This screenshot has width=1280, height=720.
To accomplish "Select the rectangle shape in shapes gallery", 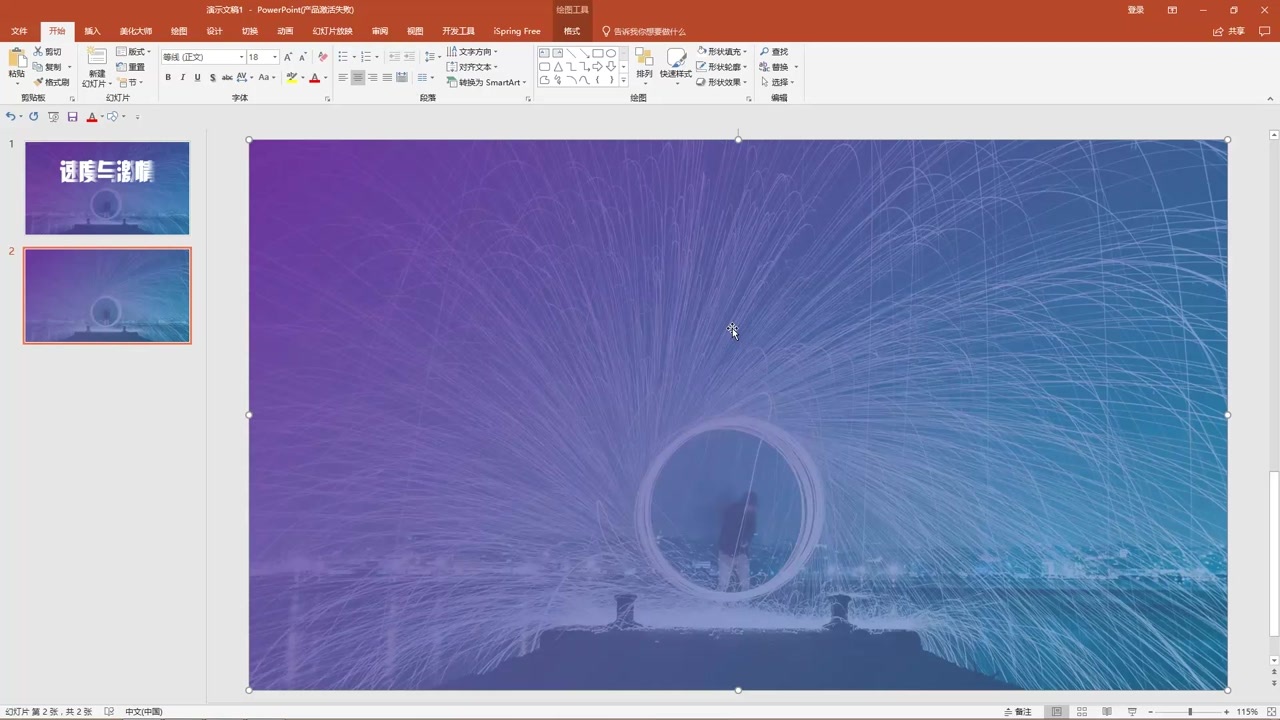I will [x=597, y=53].
